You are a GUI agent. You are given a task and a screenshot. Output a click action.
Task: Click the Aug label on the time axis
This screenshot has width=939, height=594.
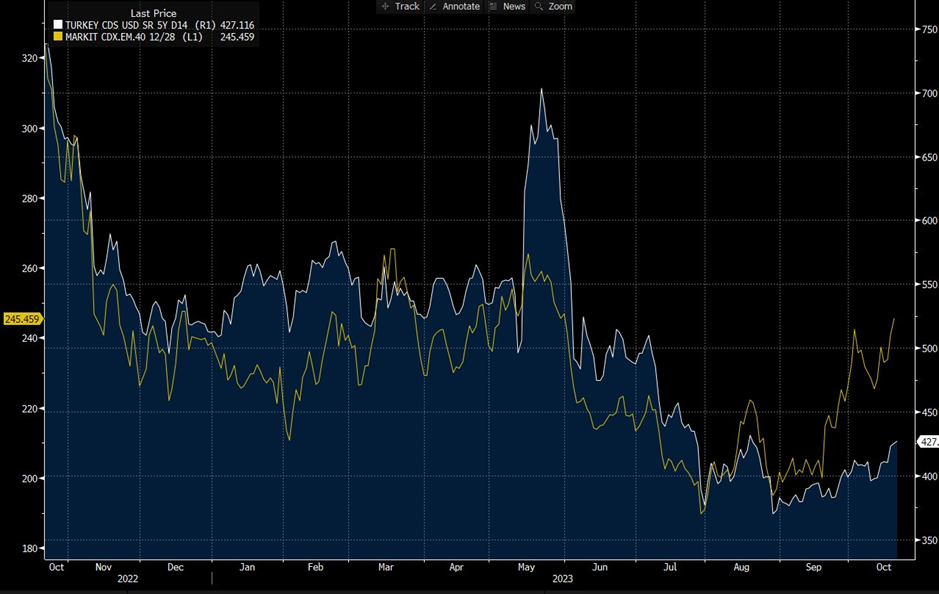tap(741, 567)
